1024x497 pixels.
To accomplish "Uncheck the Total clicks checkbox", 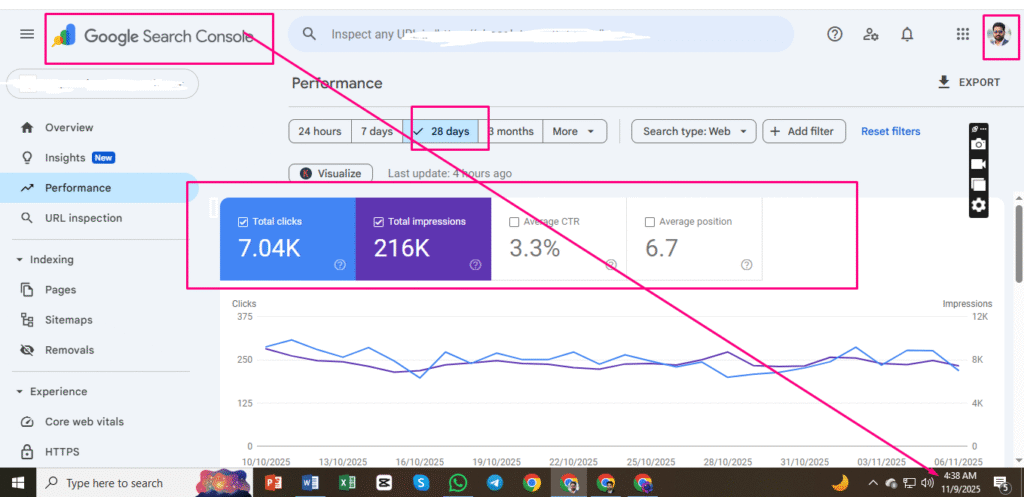I will pos(243,222).
